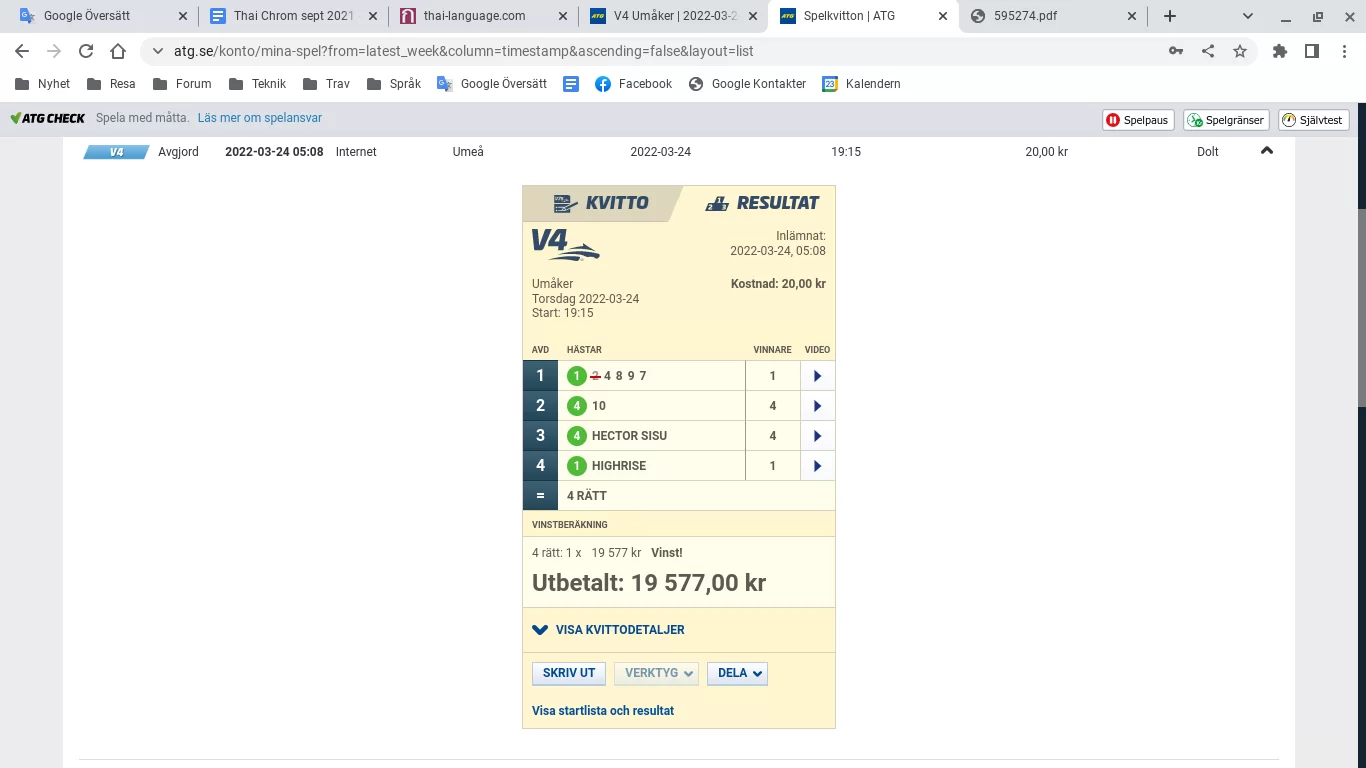The height and width of the screenshot is (768, 1366).
Task: Open Chrome extensions puzzle icon
Action: coord(1280,52)
